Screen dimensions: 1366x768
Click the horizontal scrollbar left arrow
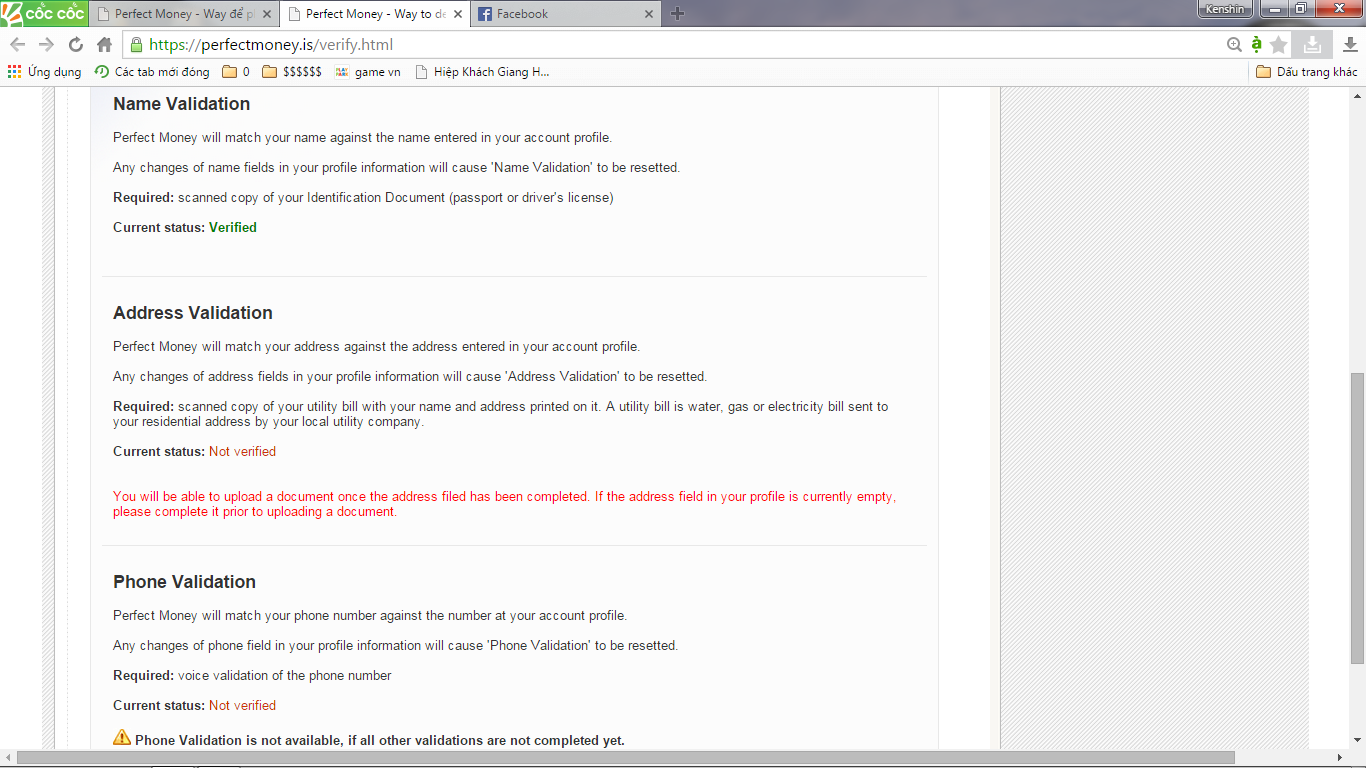(x=7, y=758)
